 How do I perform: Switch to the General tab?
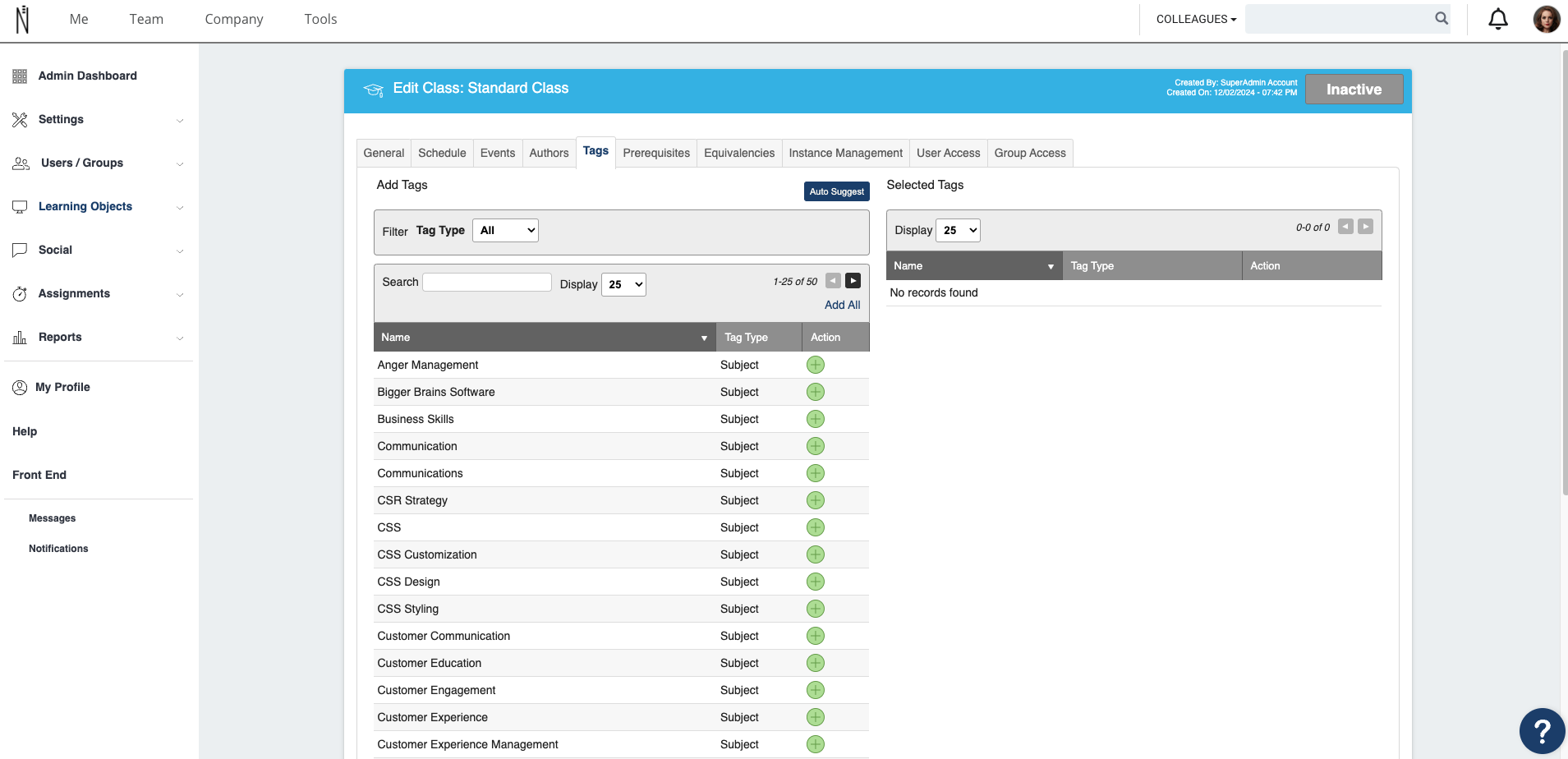coord(384,154)
